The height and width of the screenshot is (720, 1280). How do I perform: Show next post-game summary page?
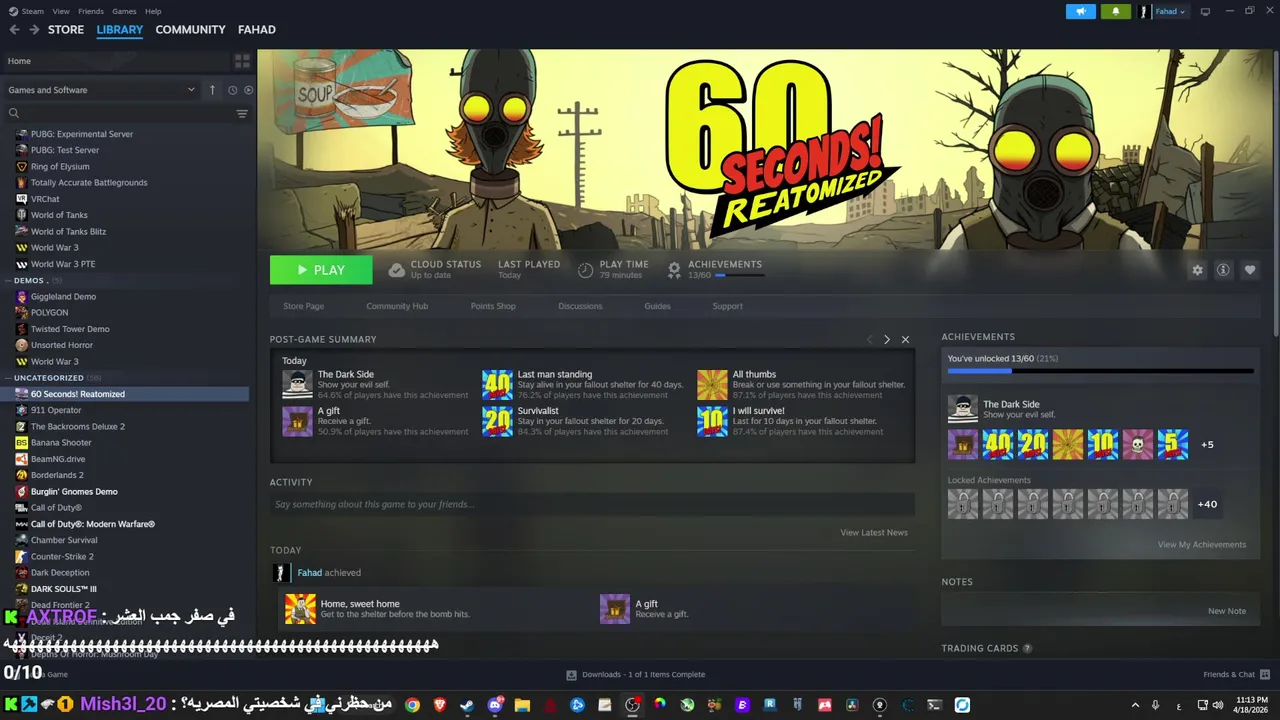886,340
